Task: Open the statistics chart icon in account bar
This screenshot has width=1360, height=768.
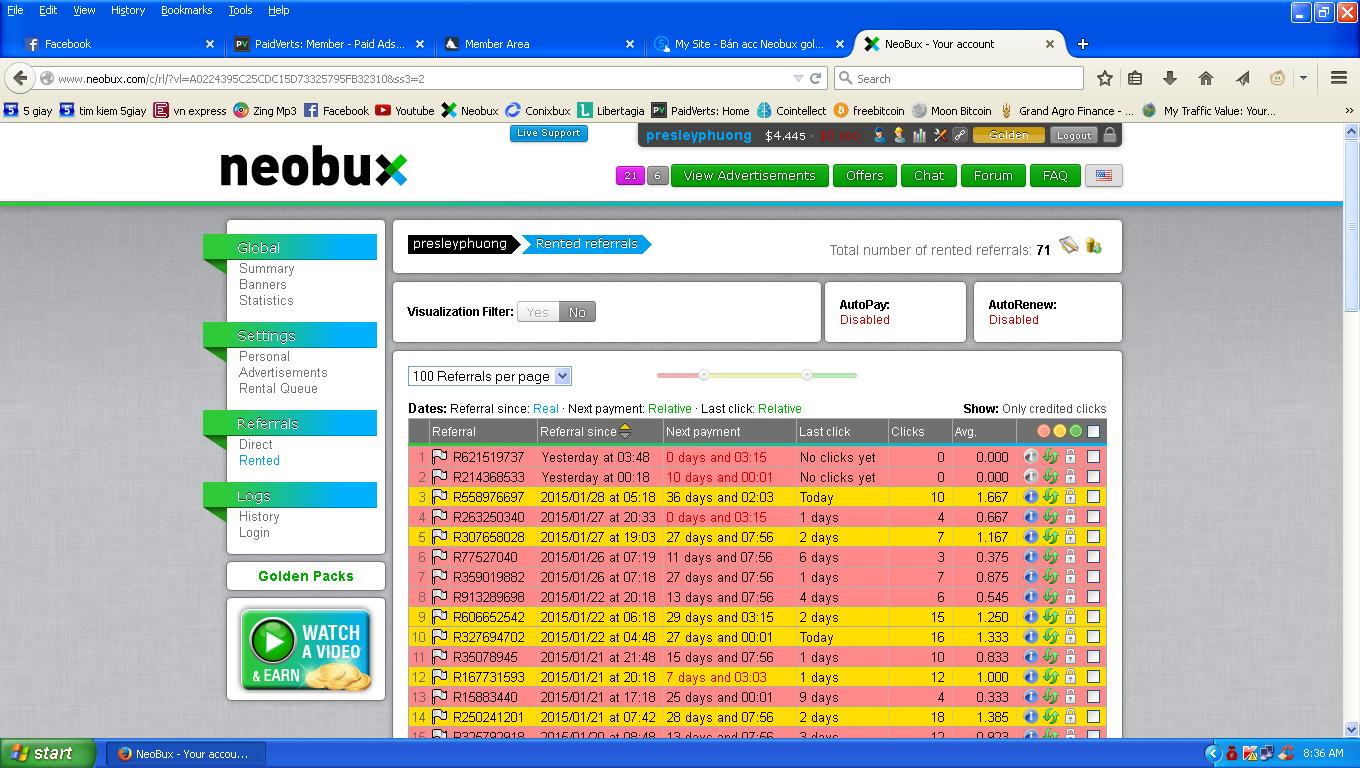Action: 920,135
